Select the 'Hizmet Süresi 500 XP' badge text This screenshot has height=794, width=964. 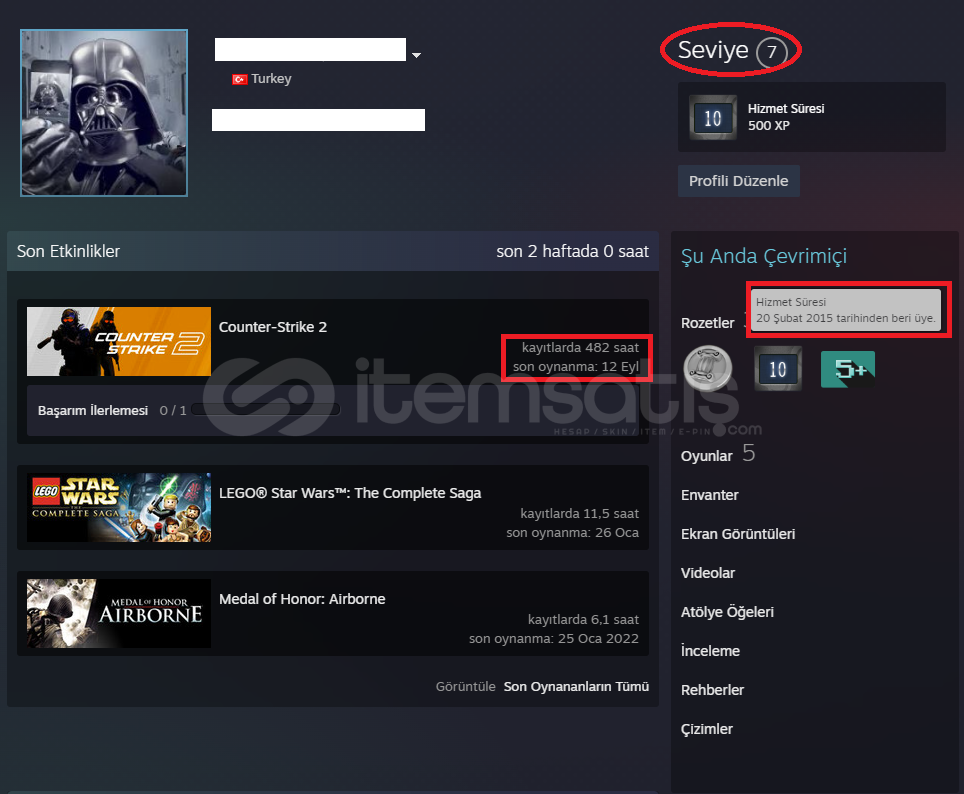coord(786,117)
